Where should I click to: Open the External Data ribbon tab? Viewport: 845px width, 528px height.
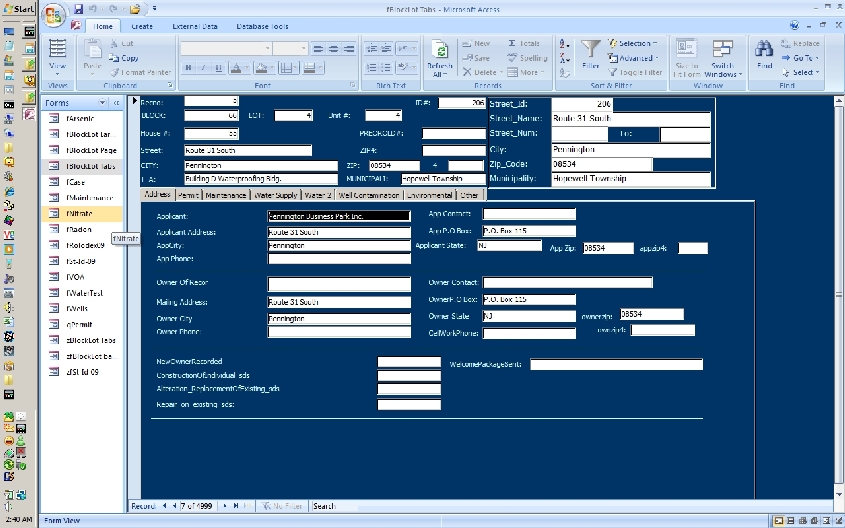[x=194, y=26]
